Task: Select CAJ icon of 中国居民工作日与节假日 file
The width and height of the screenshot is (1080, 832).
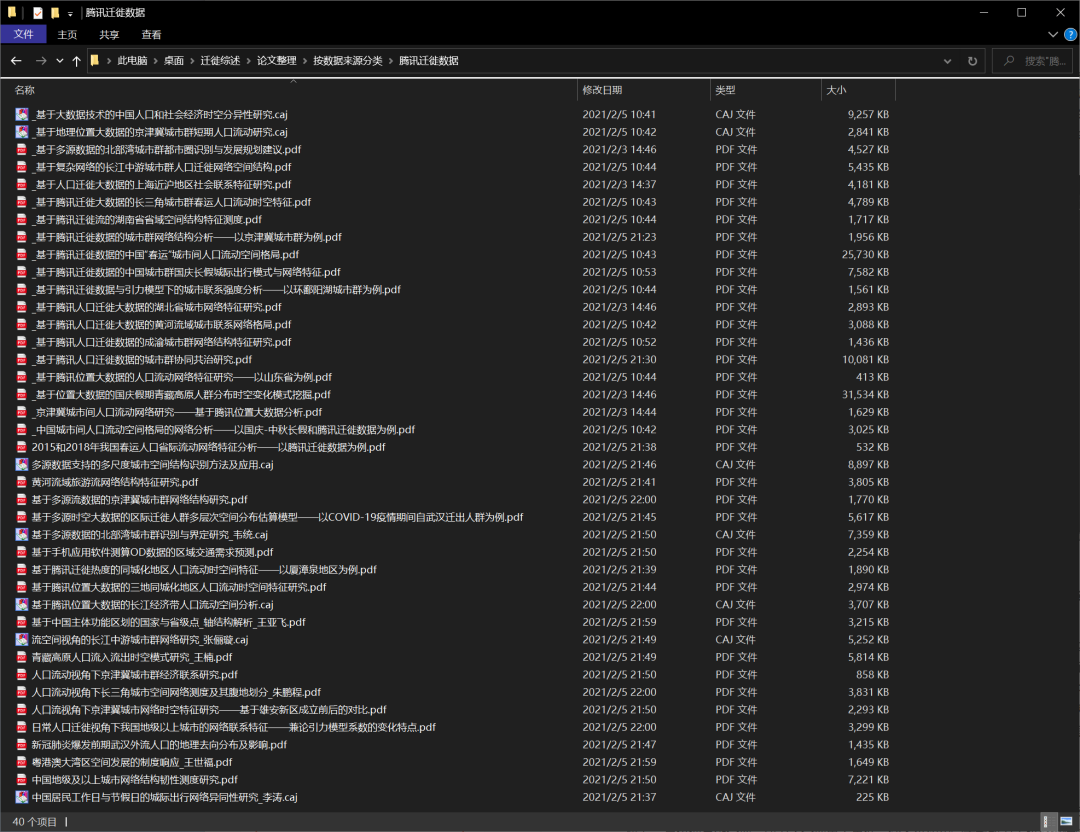Action: click(22, 797)
